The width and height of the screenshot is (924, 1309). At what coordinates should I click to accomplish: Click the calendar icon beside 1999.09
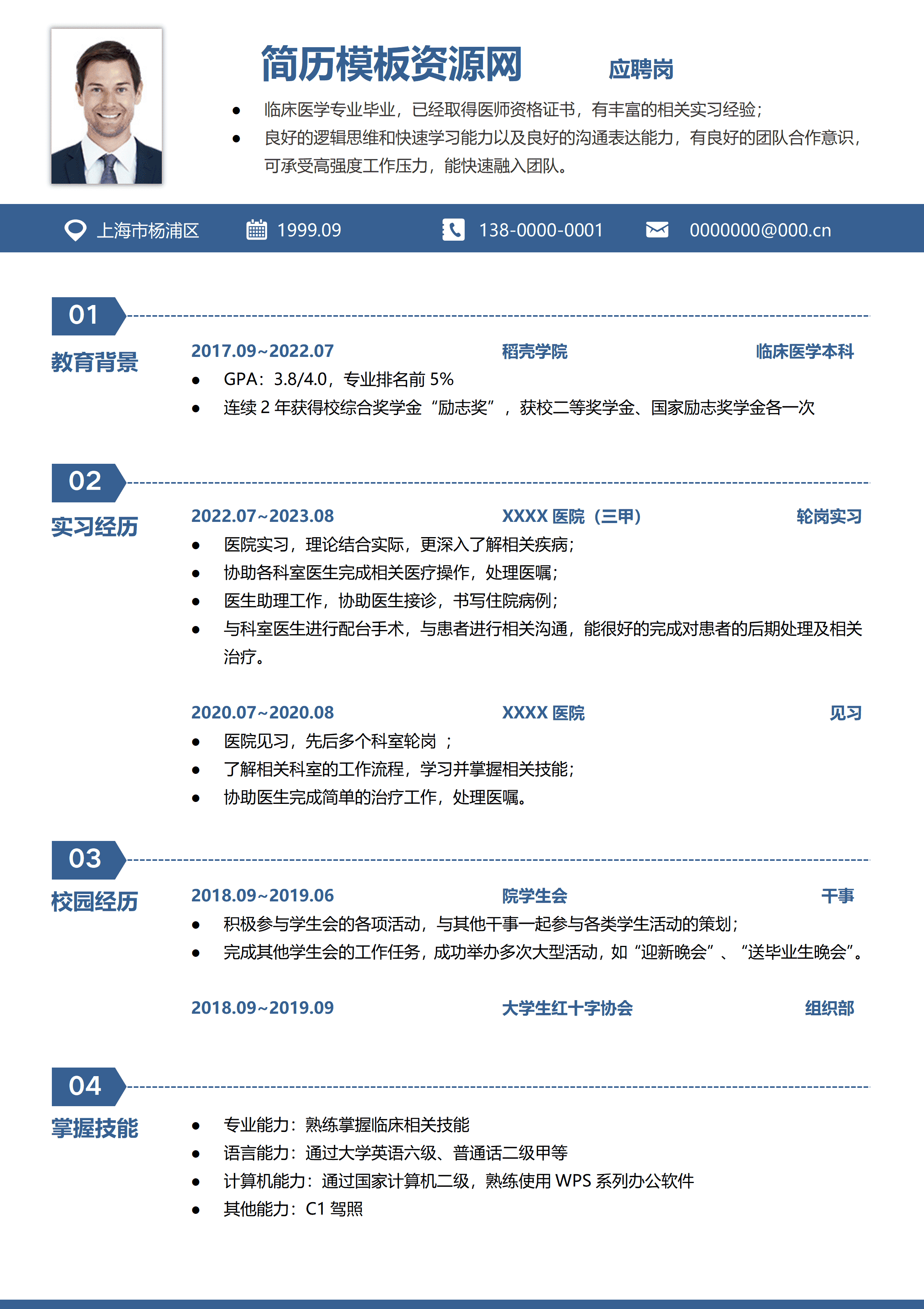pos(258,231)
